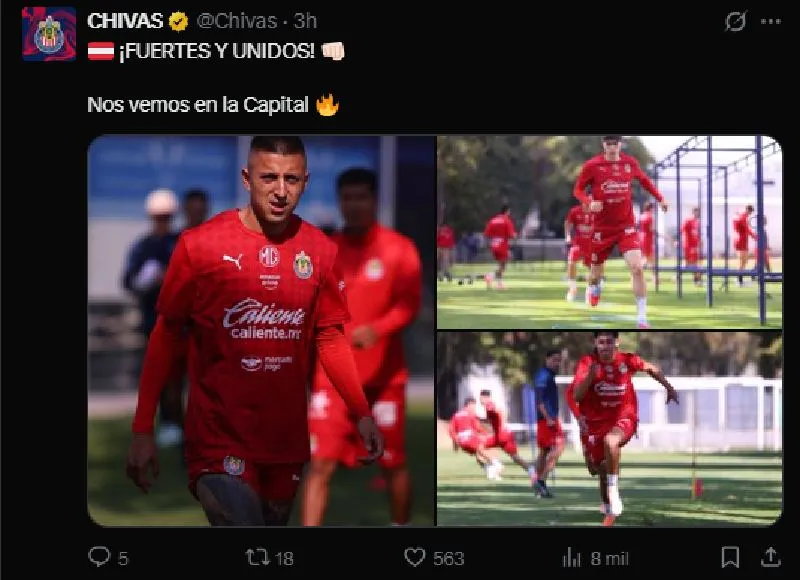Open the Chivas profile avatar
The image size is (800, 580).
[x=49, y=34]
